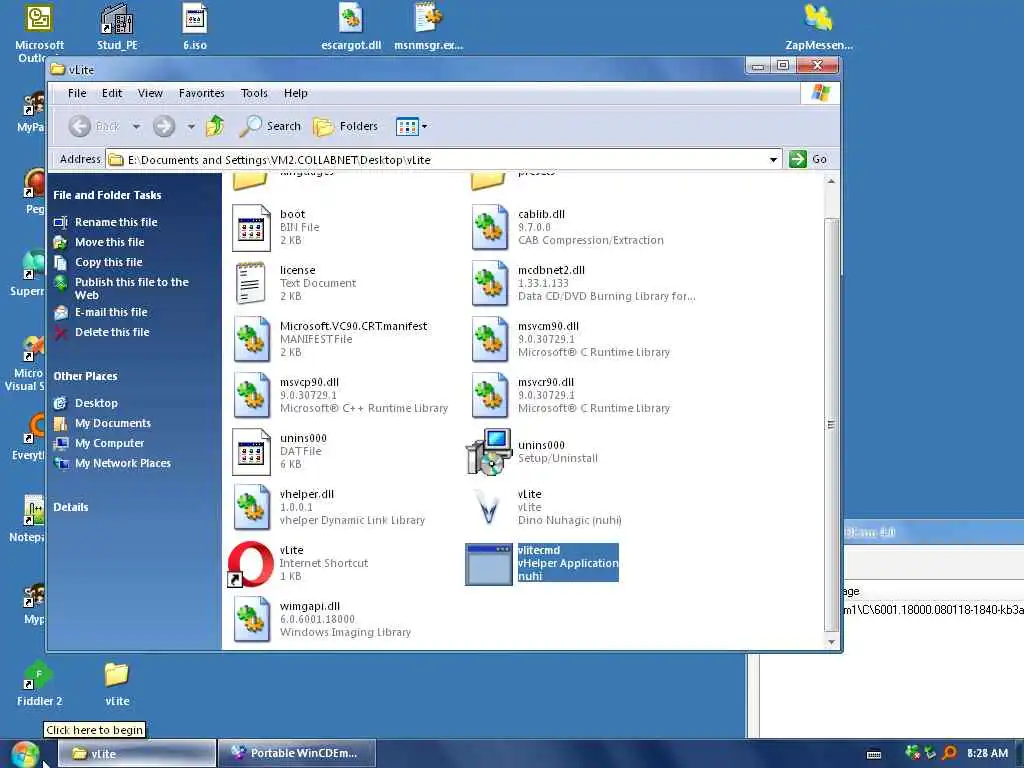Select vhelper.dll file icon
This screenshot has width=1024, height=768.
click(252, 507)
